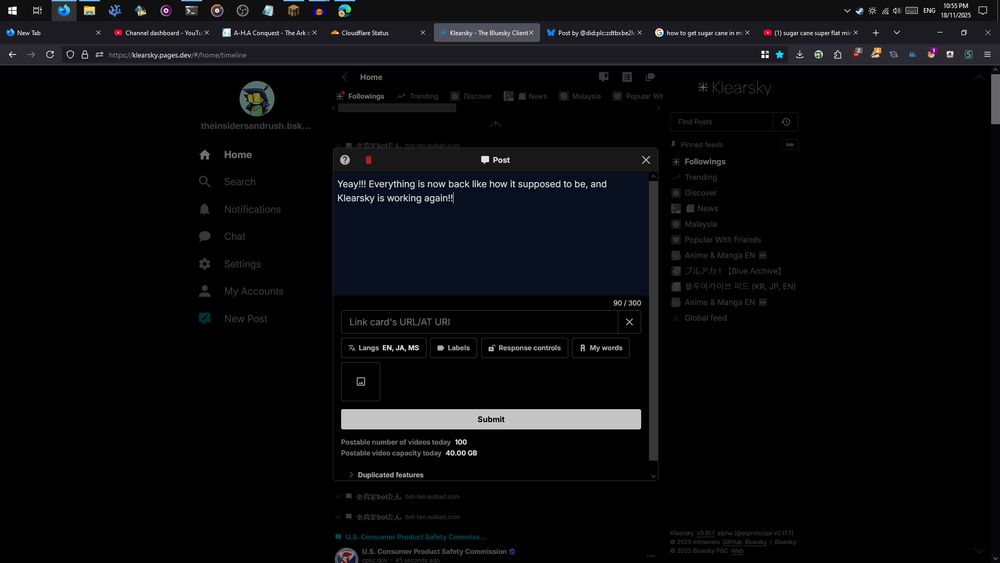Open the Windows Terminal taskbar icon
The width and height of the screenshot is (1000, 563).
click(191, 10)
